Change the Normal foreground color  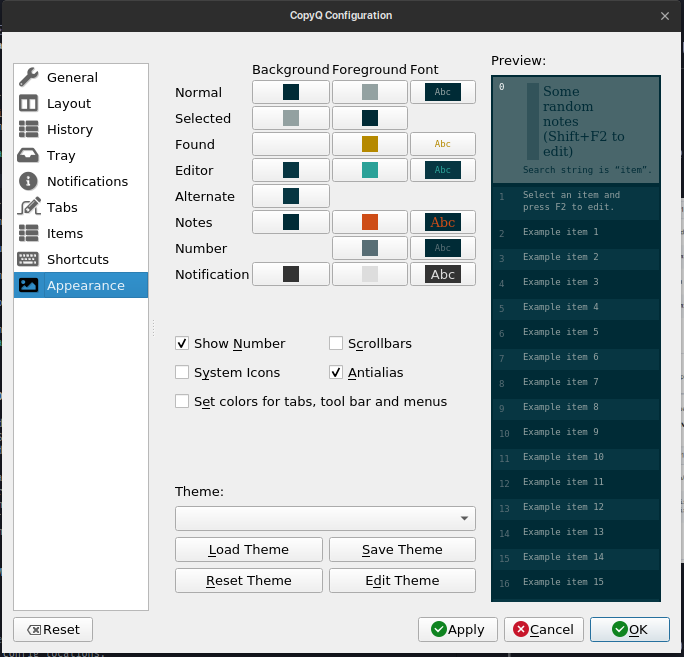point(370,92)
